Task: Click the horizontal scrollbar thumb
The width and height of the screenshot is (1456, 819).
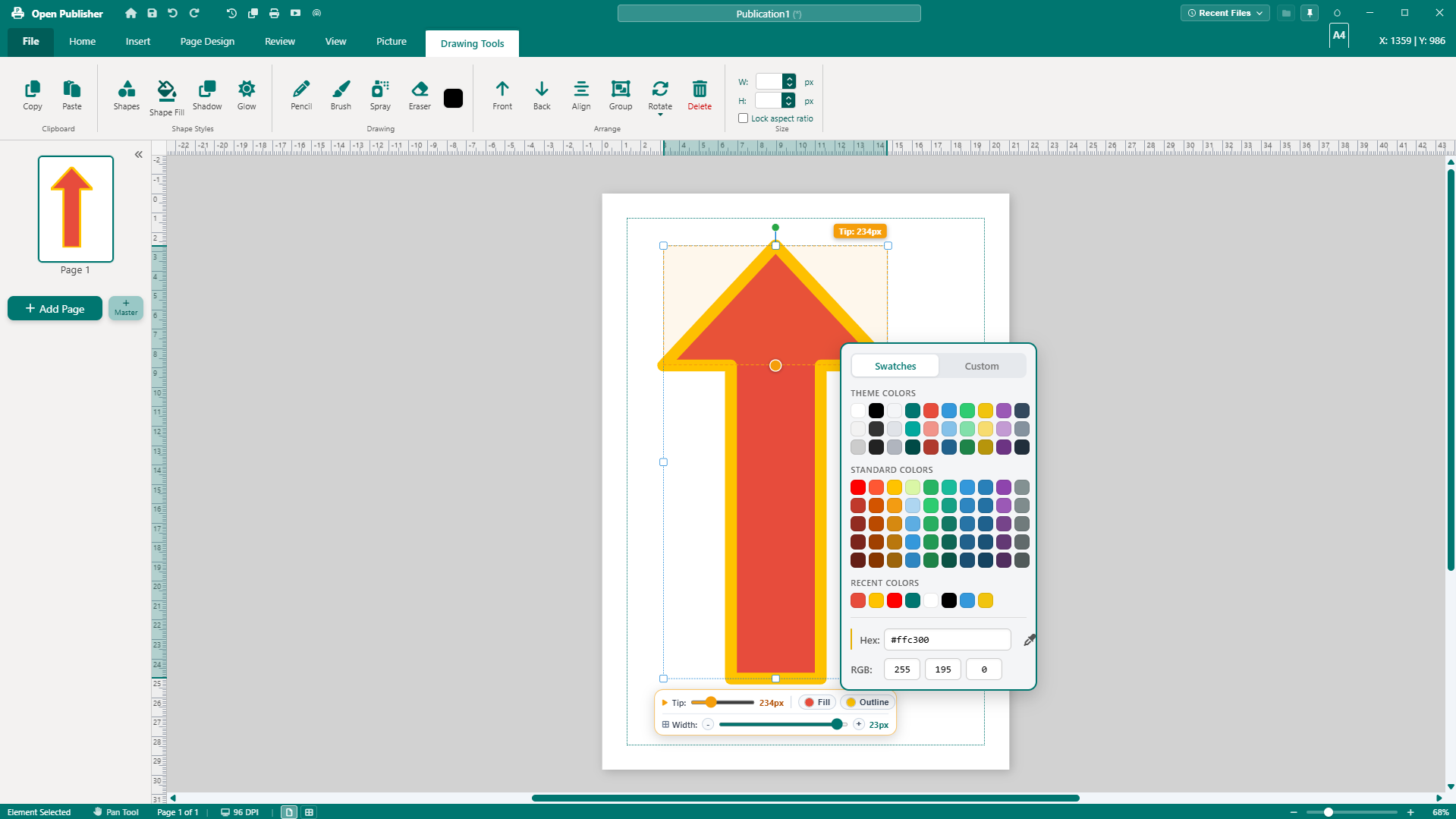Action: pos(805,798)
